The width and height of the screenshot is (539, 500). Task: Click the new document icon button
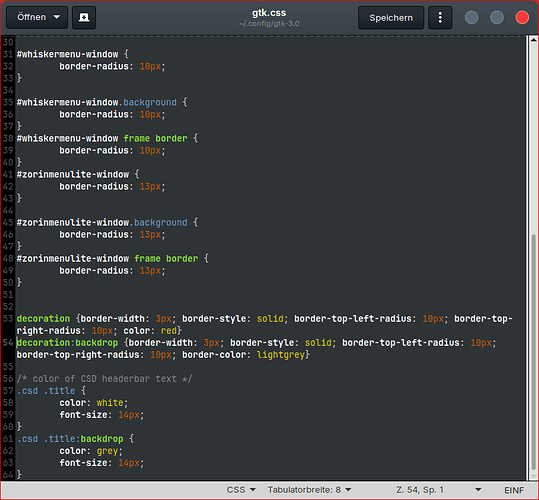click(x=84, y=18)
